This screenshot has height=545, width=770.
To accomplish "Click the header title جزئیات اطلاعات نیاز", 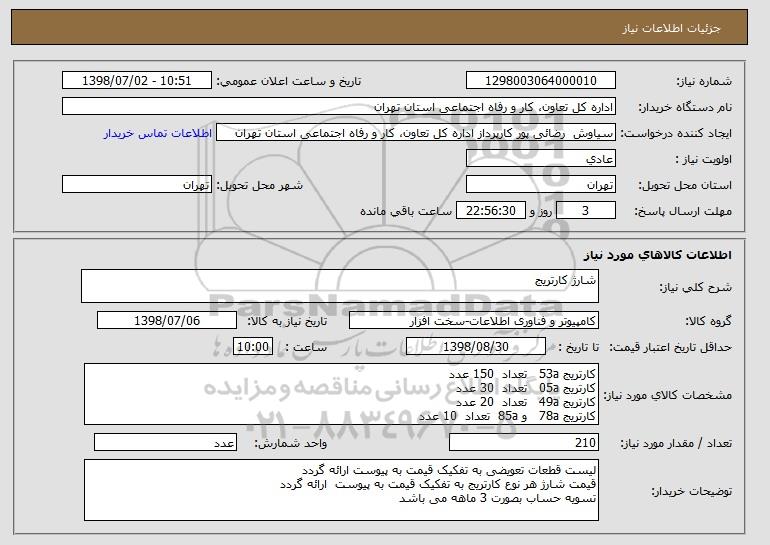I will tap(671, 28).
